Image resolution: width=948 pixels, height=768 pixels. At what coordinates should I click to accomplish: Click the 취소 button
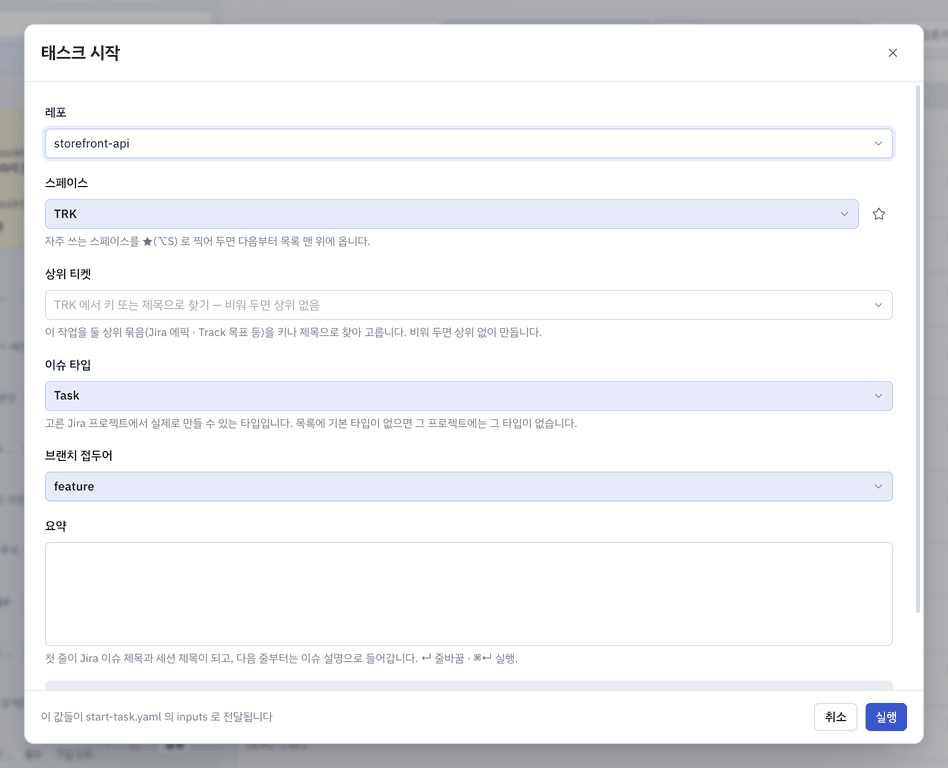tap(835, 717)
